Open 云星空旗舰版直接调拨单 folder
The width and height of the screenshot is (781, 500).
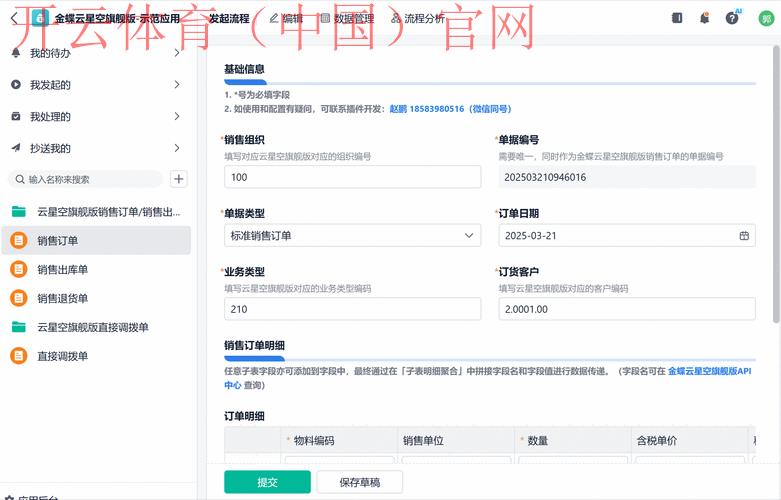96,327
